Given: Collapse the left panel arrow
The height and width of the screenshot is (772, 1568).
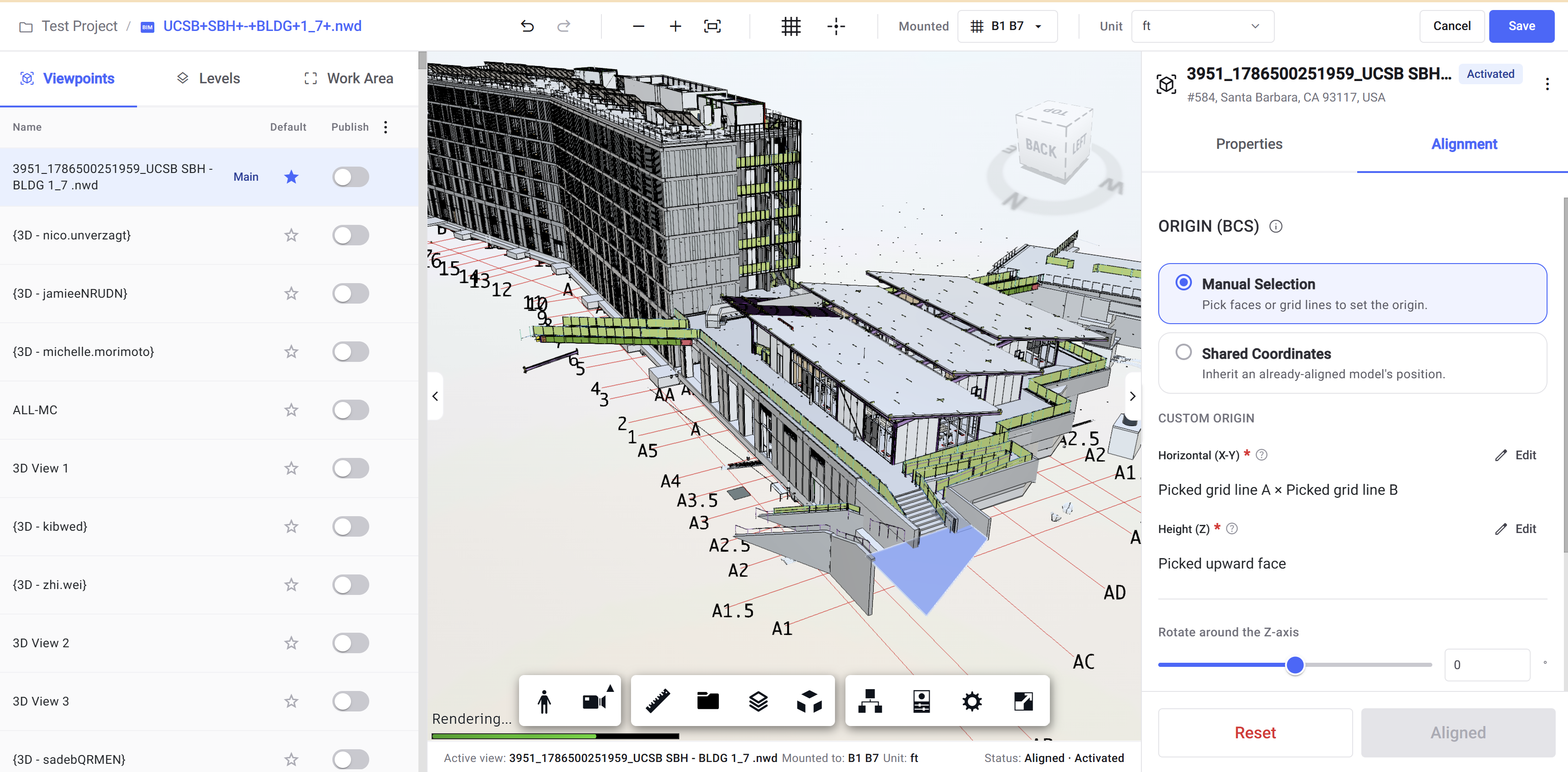Looking at the screenshot, I should coord(435,396).
